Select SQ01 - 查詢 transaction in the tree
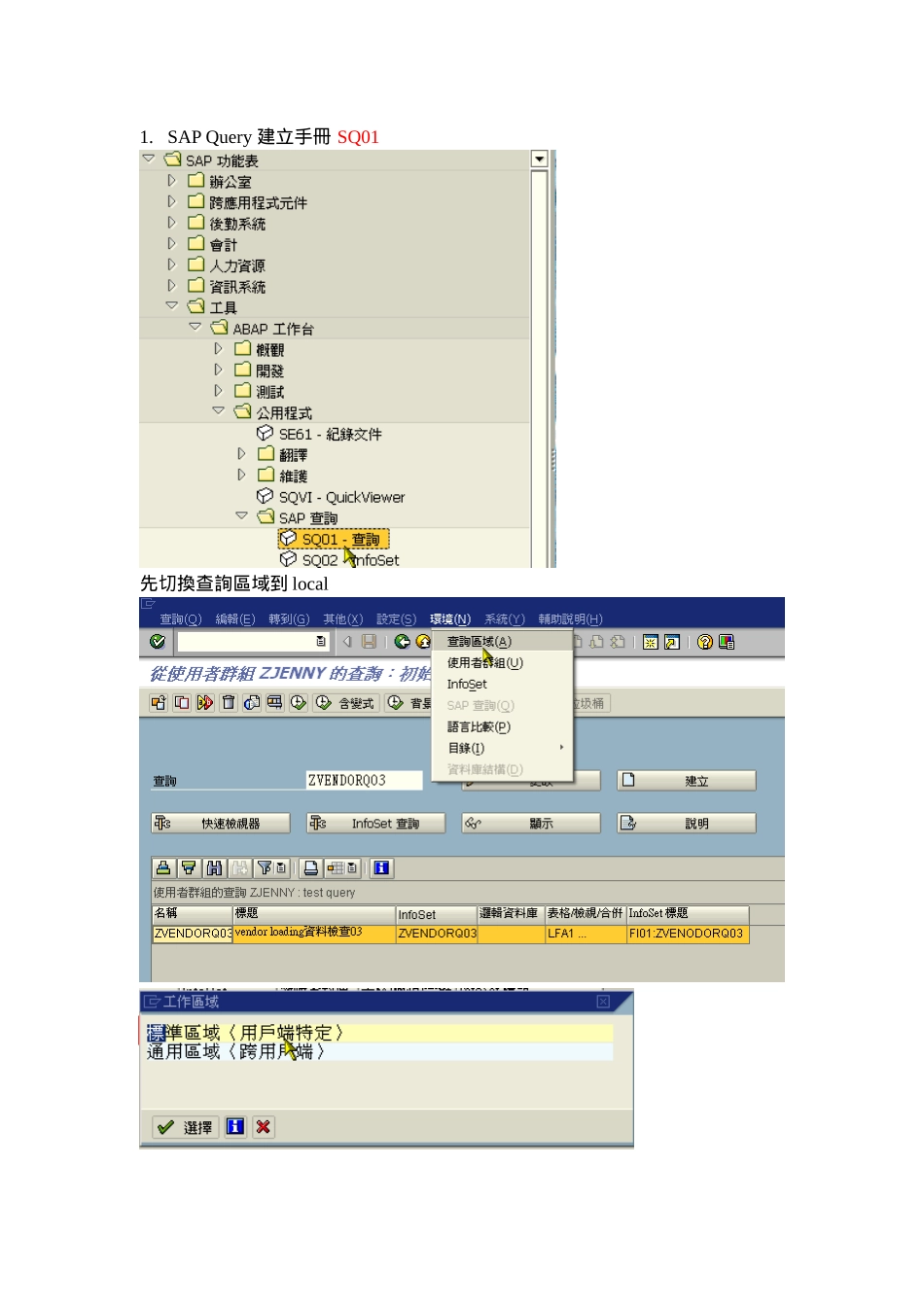 (x=335, y=539)
